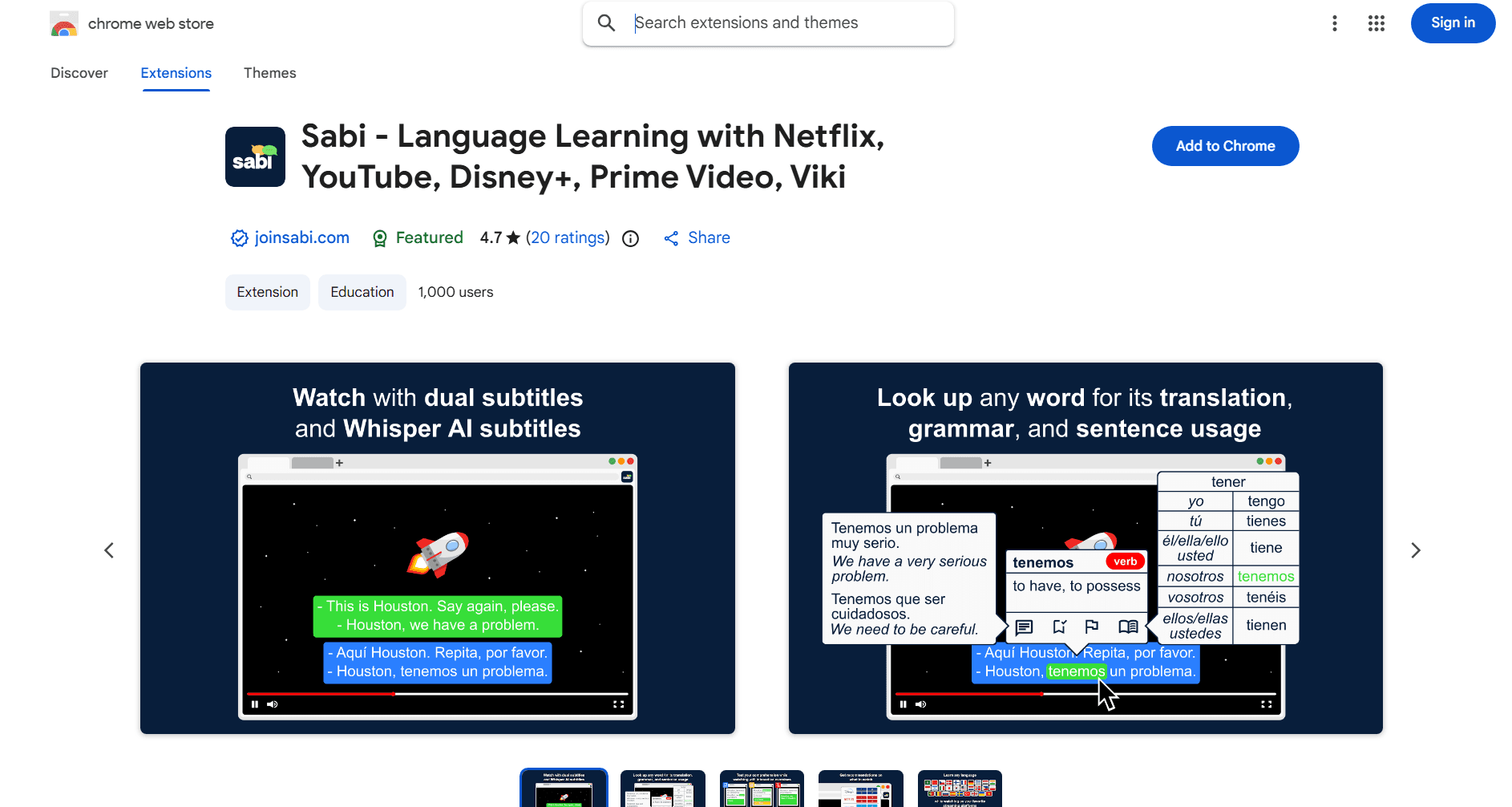
Task: Open the Discover tab
Action: (x=79, y=73)
